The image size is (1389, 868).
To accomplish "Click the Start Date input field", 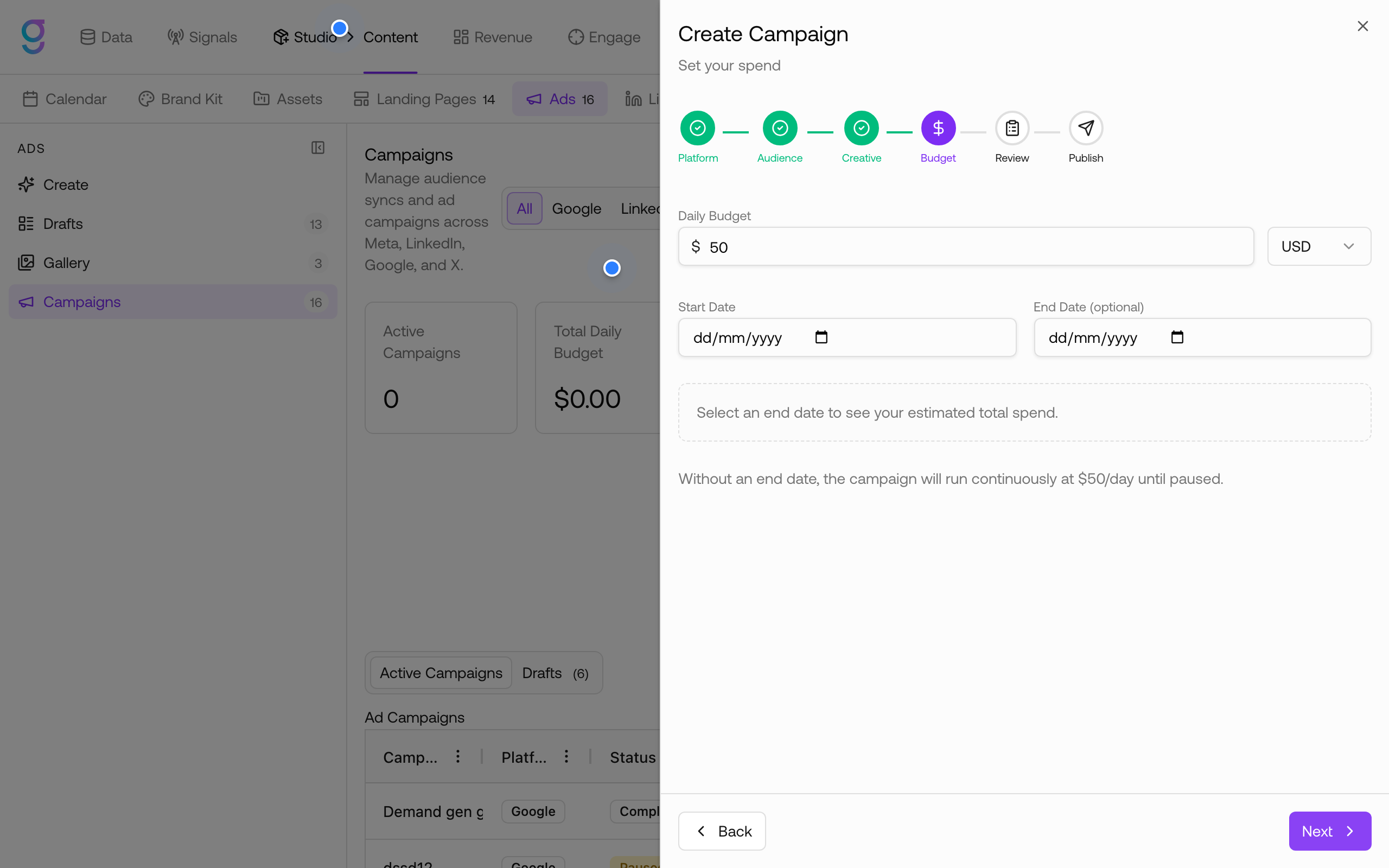I will (x=846, y=337).
